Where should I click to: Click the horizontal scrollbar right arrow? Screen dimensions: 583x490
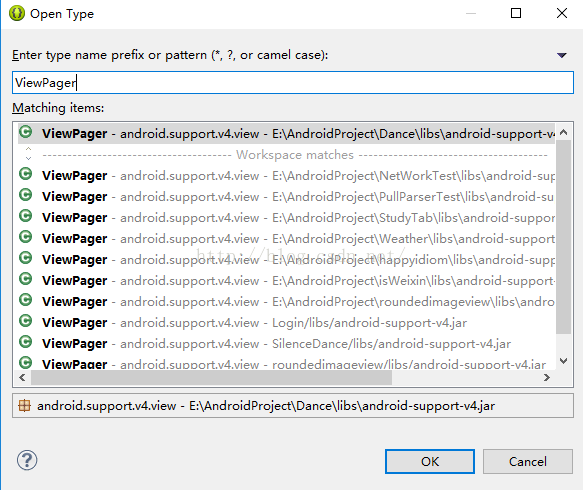(547, 378)
